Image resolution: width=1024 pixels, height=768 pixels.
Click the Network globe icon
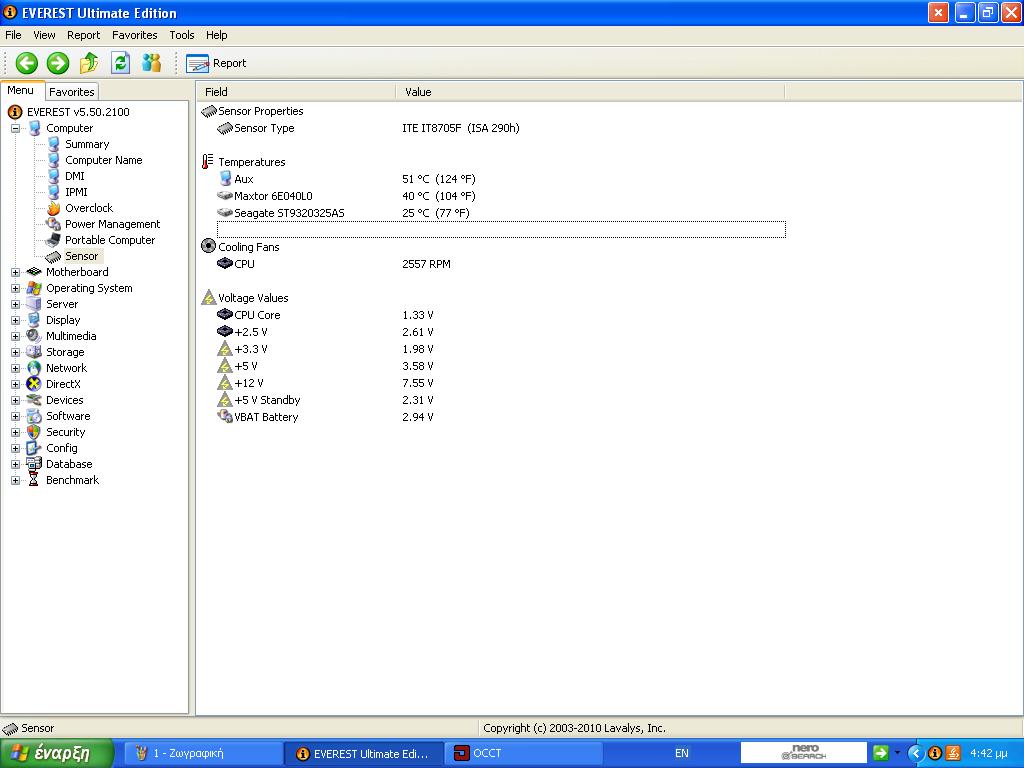click(x=34, y=368)
